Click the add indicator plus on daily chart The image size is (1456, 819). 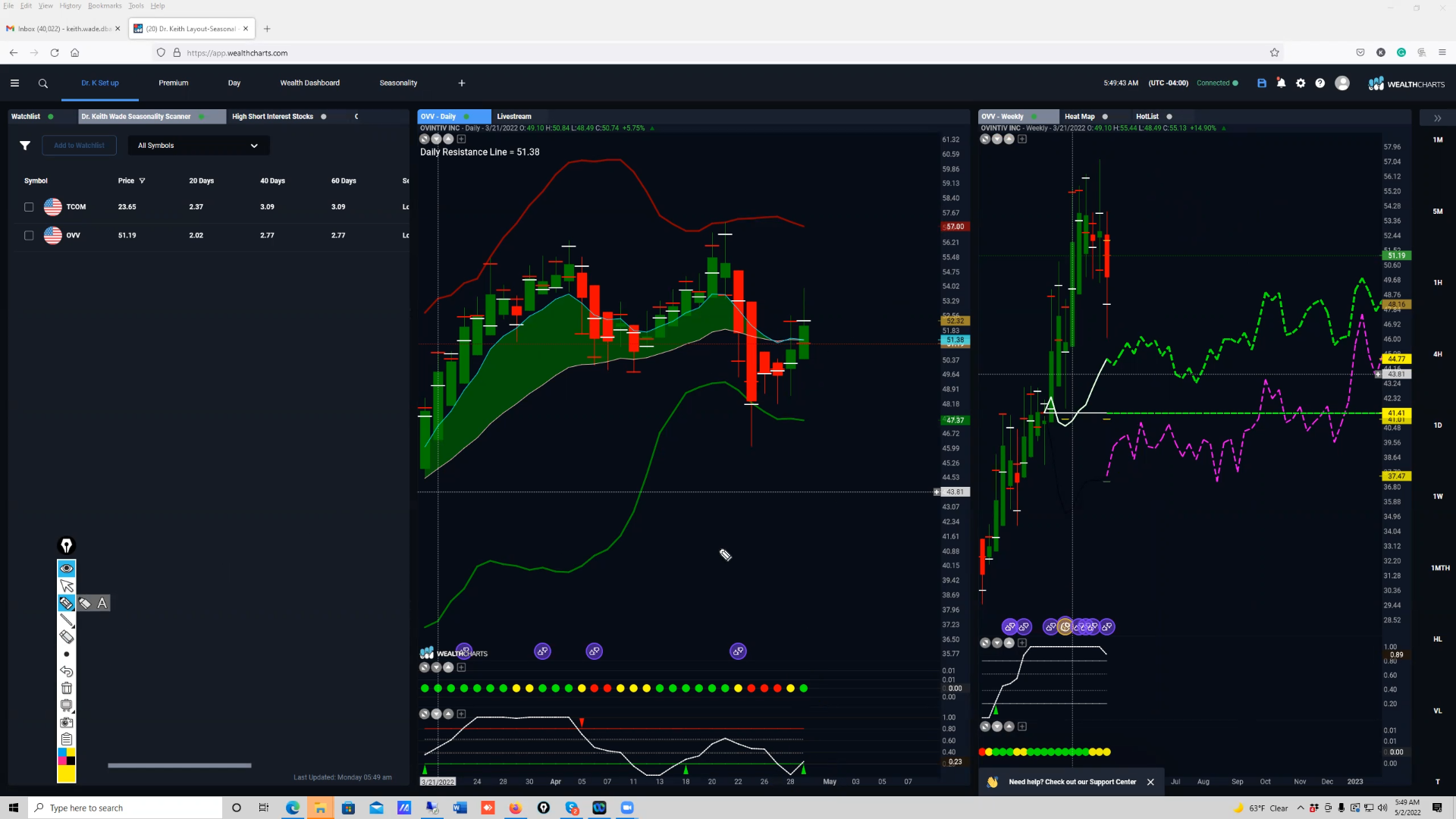(461, 139)
